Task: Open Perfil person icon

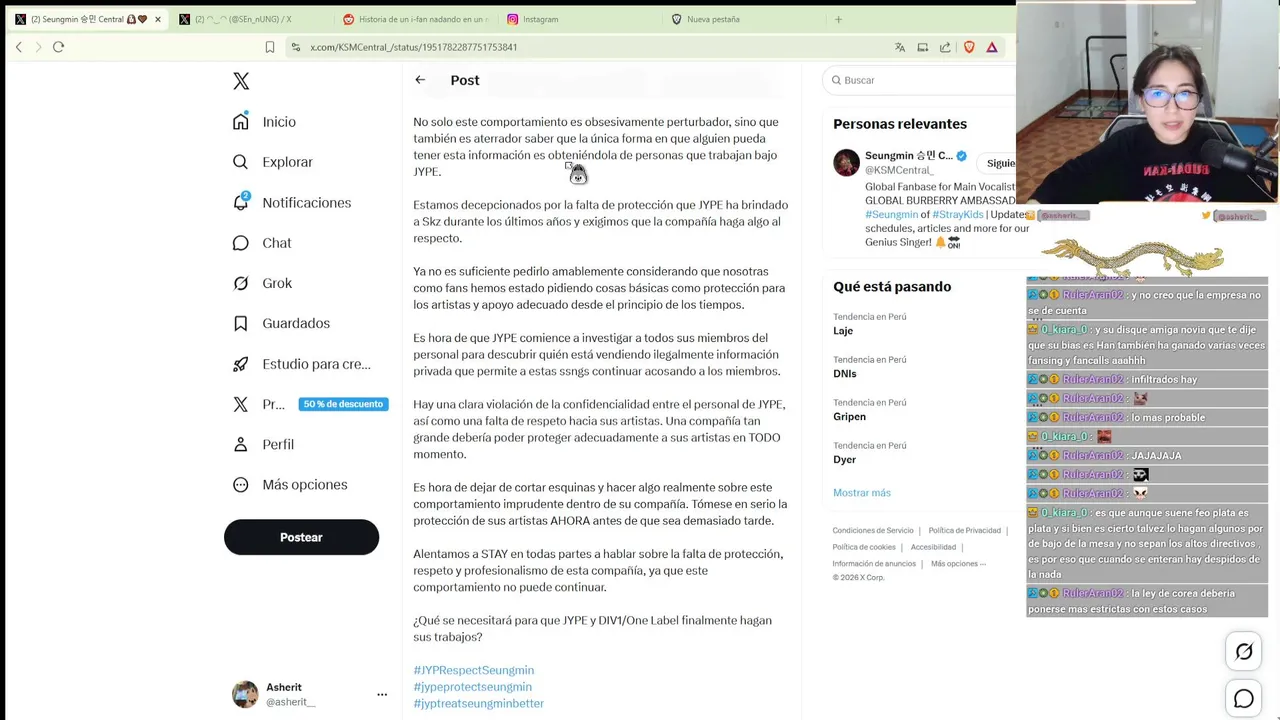Action: pos(241,444)
